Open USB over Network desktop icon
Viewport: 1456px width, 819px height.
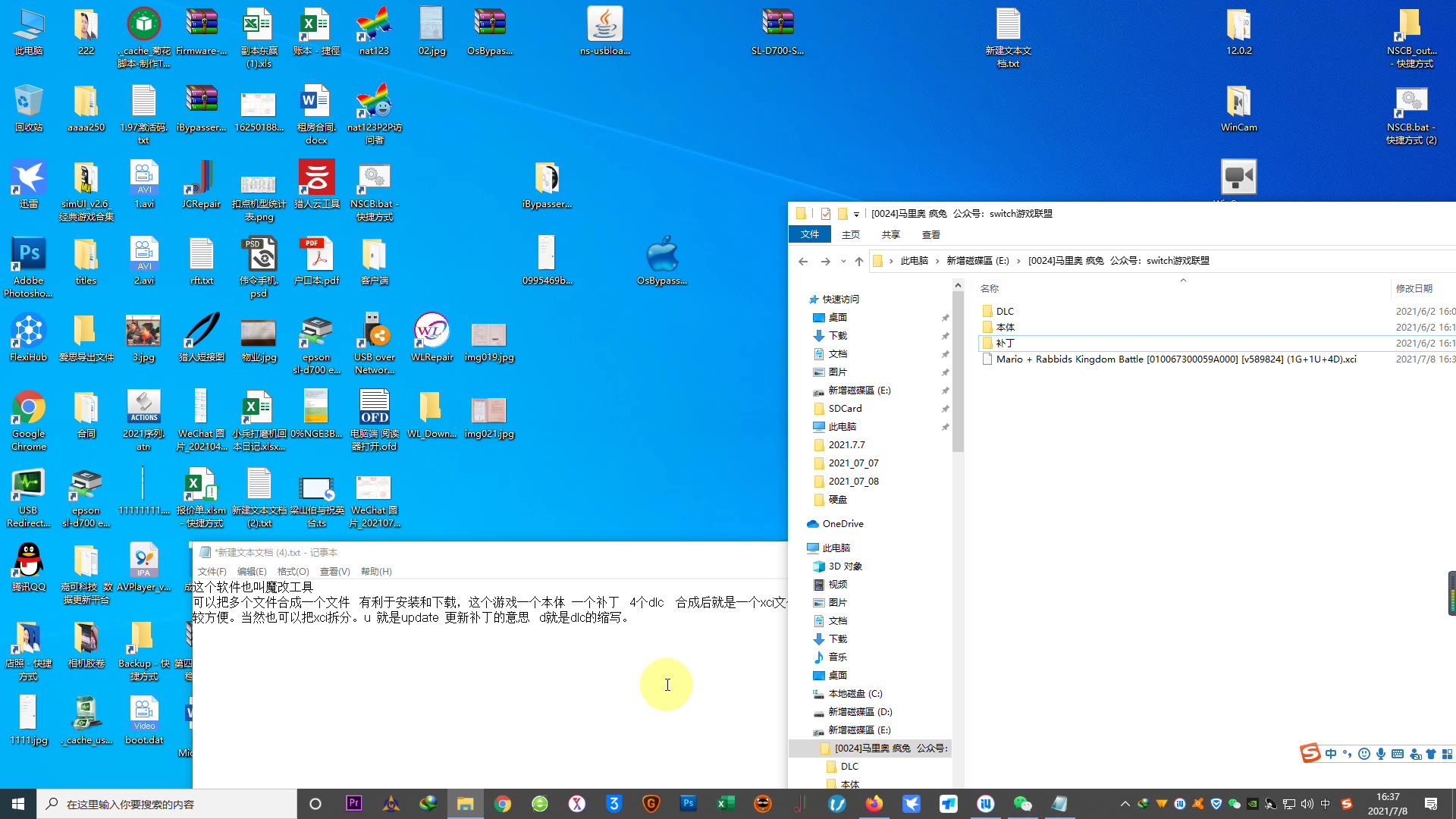pos(375,344)
